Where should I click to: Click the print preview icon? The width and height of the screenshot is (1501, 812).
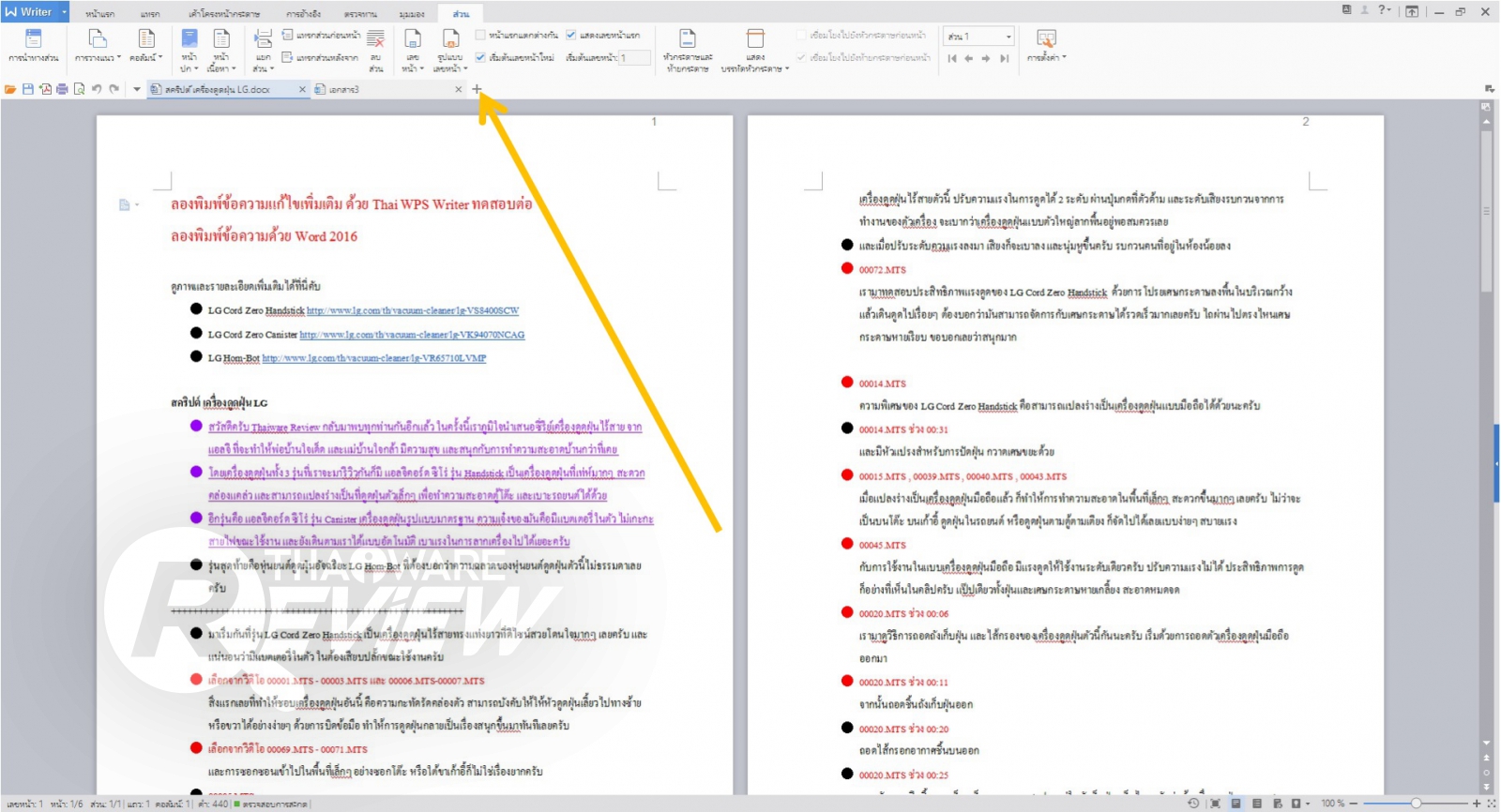pyautogui.click(x=79, y=89)
